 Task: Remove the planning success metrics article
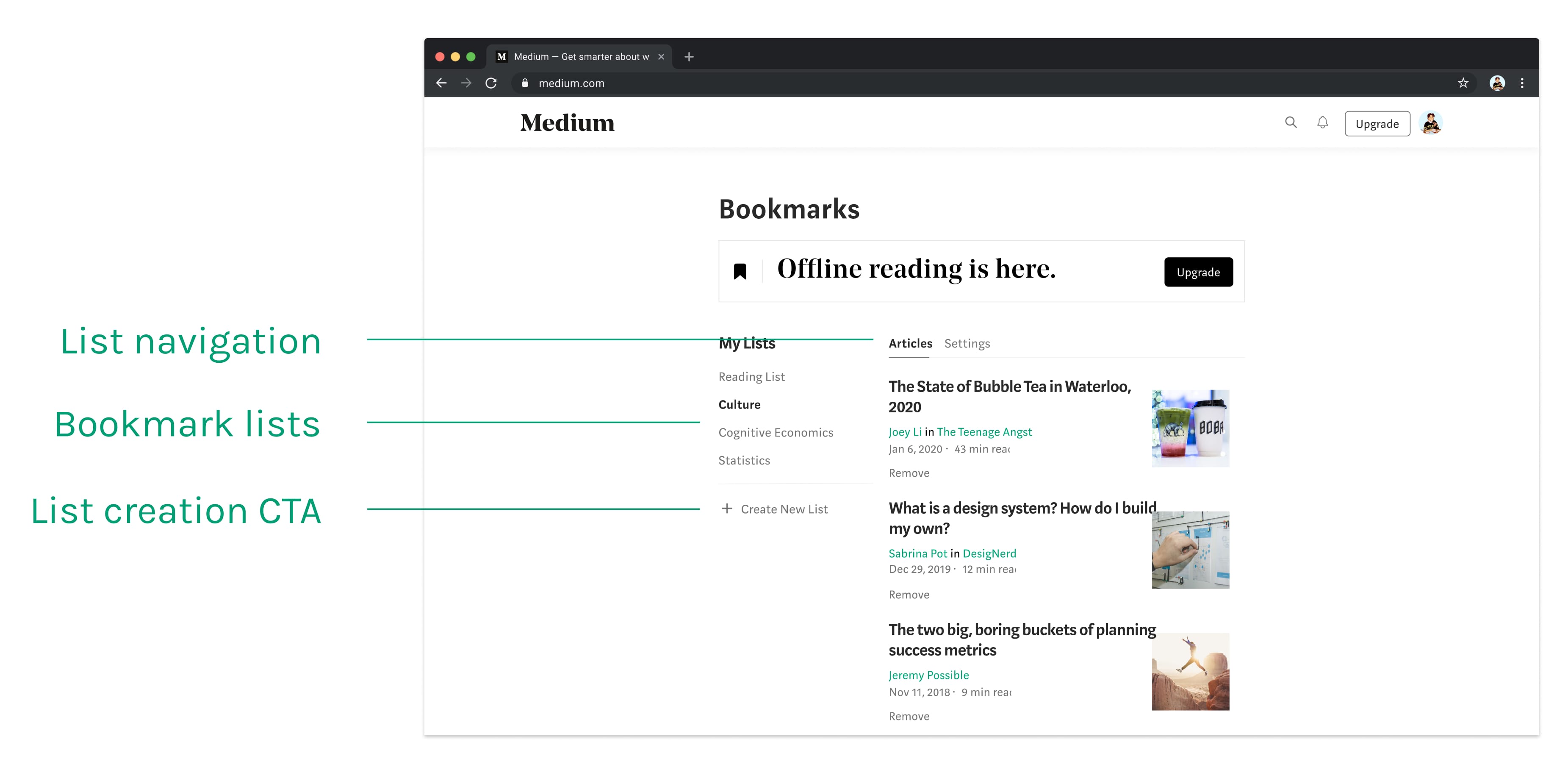(x=909, y=716)
